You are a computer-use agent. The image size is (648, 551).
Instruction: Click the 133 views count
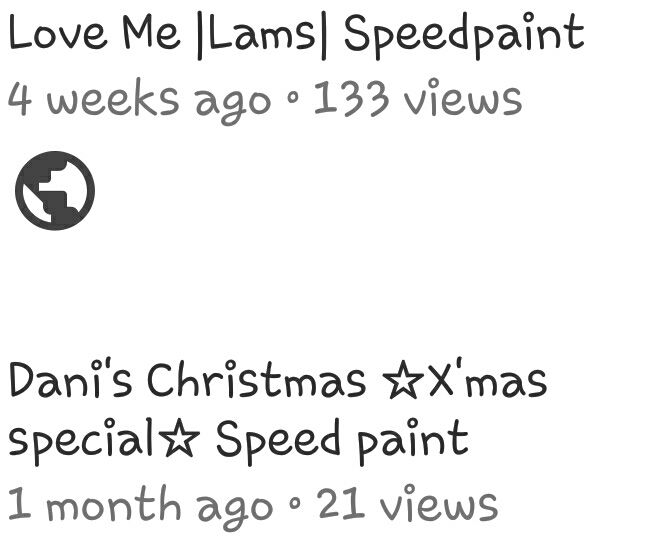click(x=417, y=97)
